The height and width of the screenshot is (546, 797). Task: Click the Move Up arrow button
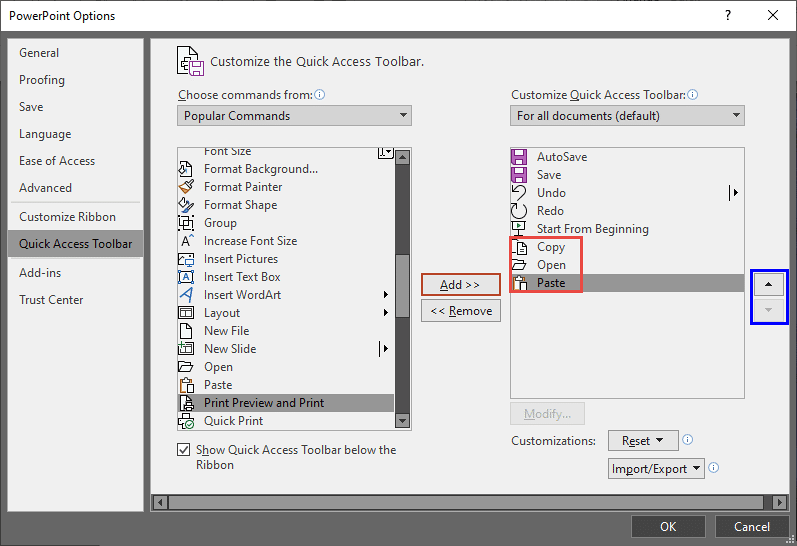point(769,284)
